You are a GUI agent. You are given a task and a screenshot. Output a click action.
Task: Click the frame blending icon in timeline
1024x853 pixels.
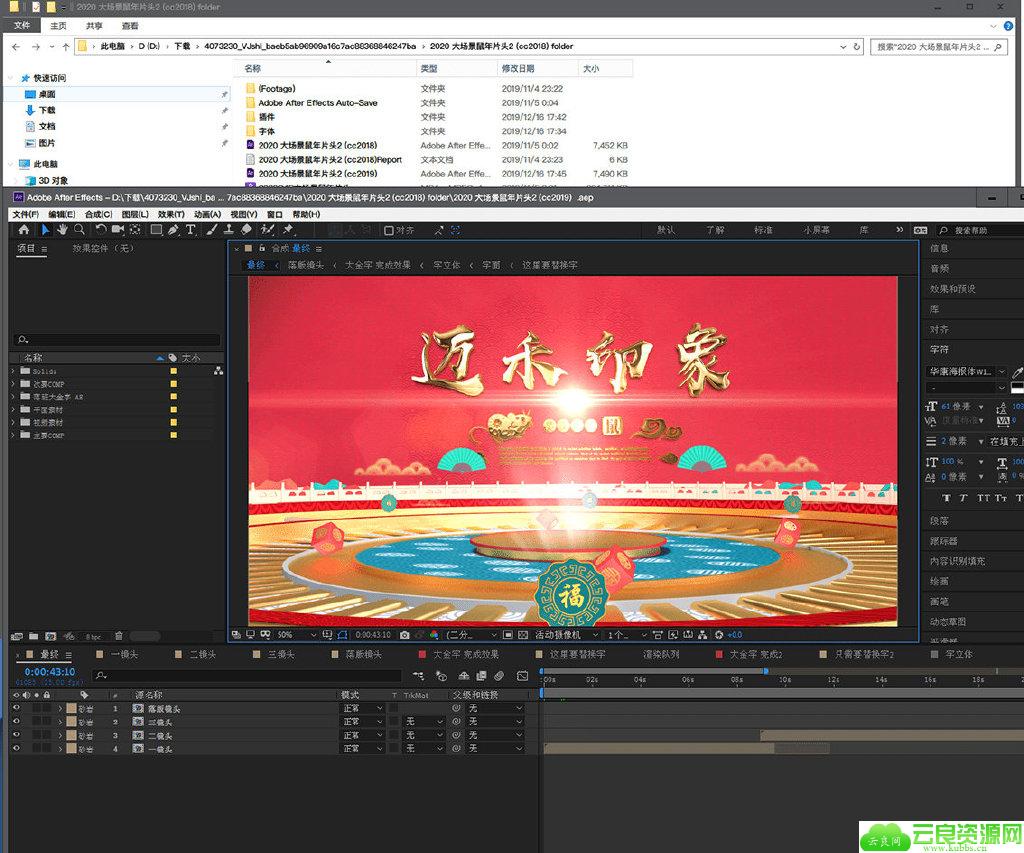click(481, 676)
